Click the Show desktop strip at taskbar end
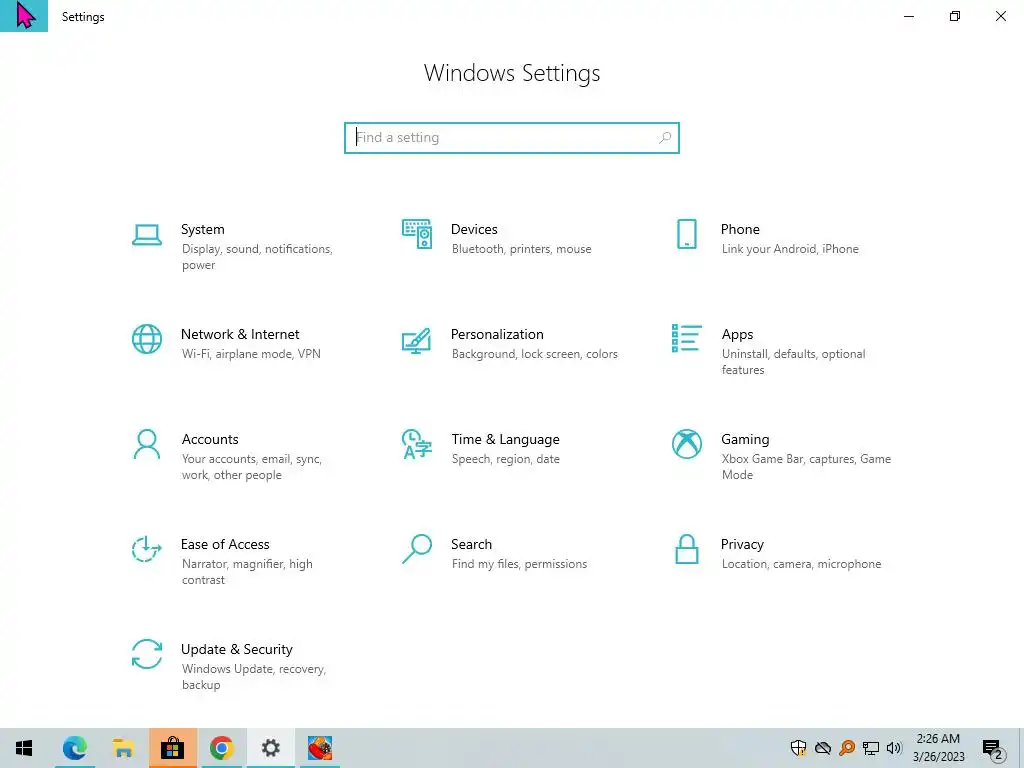Screen dimensions: 1024x768 (x=1021, y=748)
